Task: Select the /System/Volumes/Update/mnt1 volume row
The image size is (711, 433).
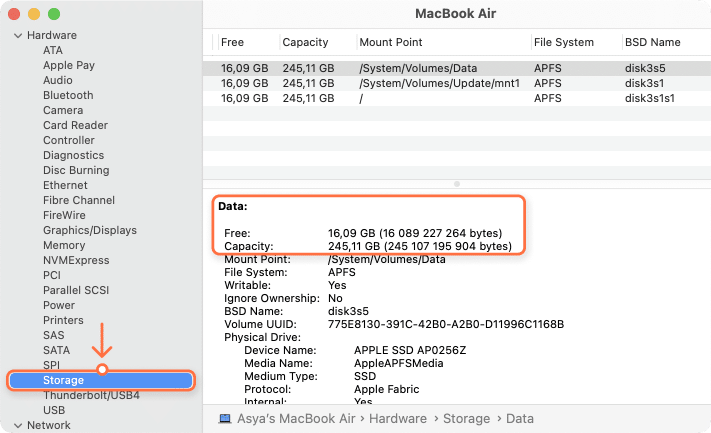Action: [457, 83]
